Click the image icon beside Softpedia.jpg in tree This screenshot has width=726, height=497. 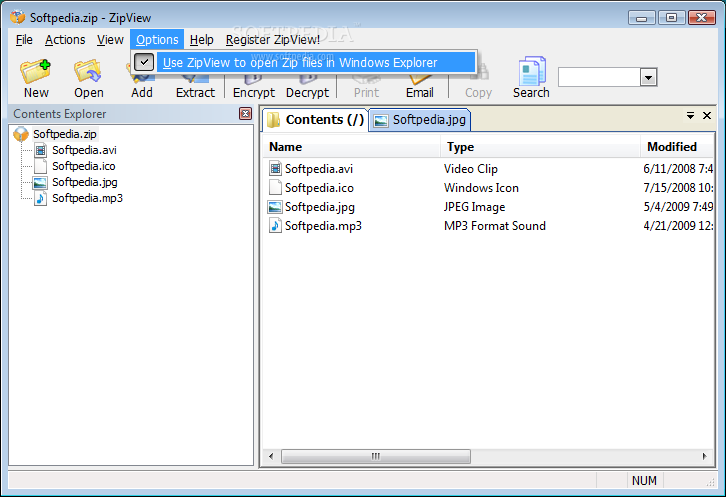tap(40, 182)
